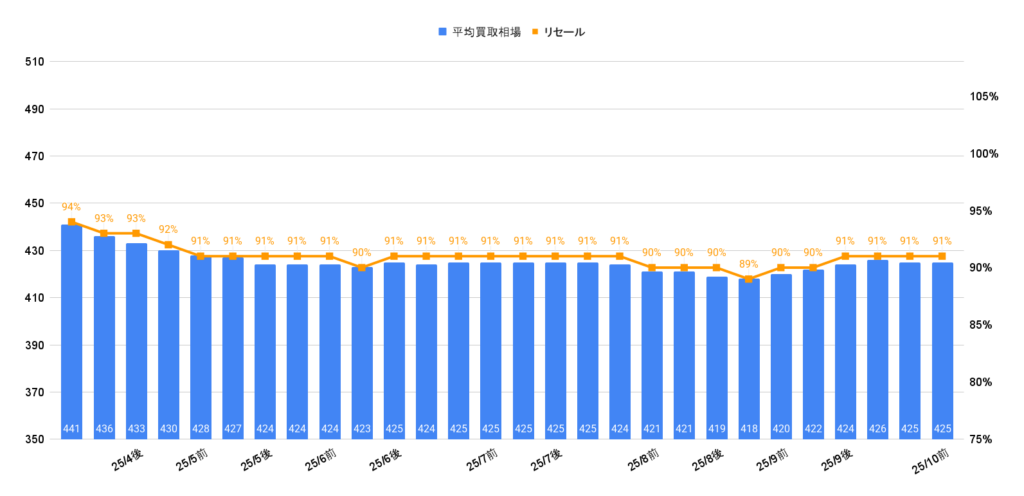Click the blue 平均買取相場 legend swatch
Screen dimensions: 1024x496
pyautogui.click(x=442, y=32)
